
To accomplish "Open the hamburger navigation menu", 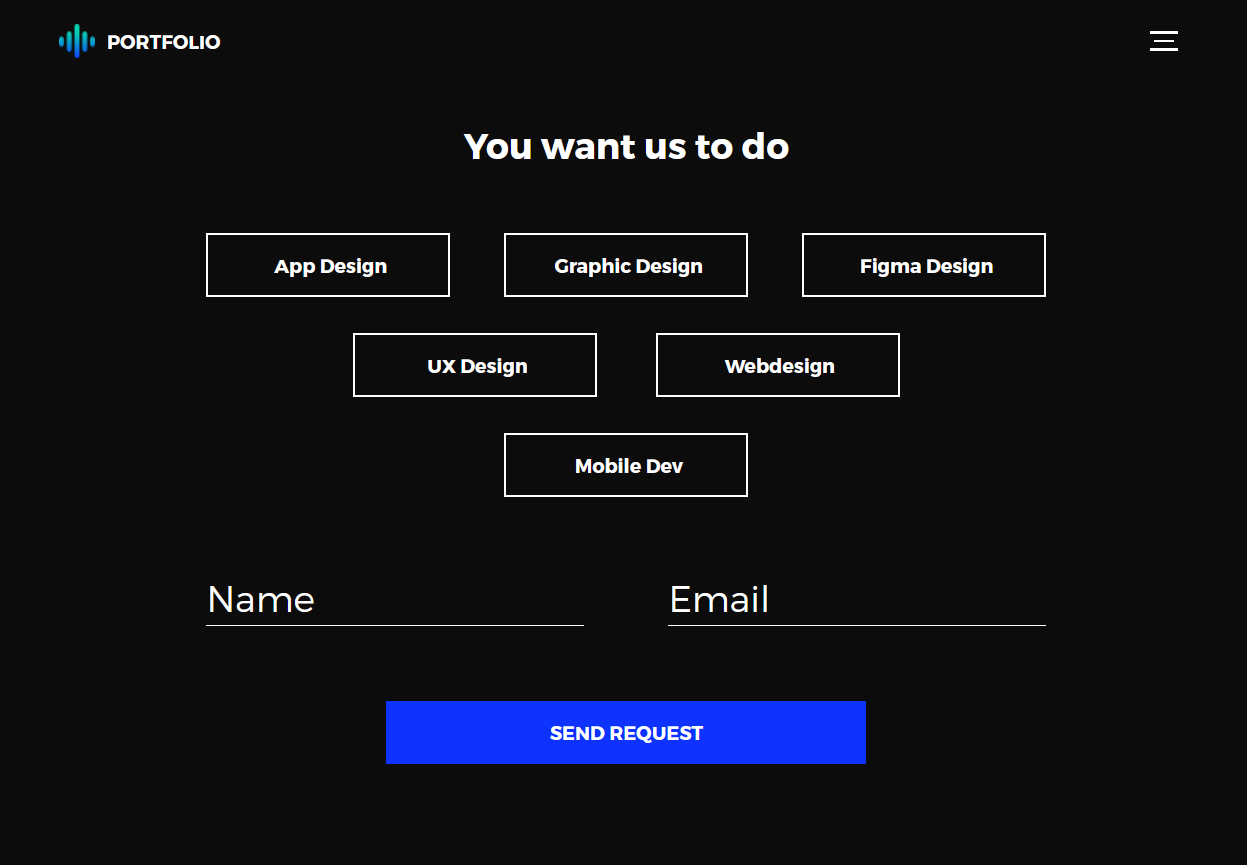I will pos(1163,41).
